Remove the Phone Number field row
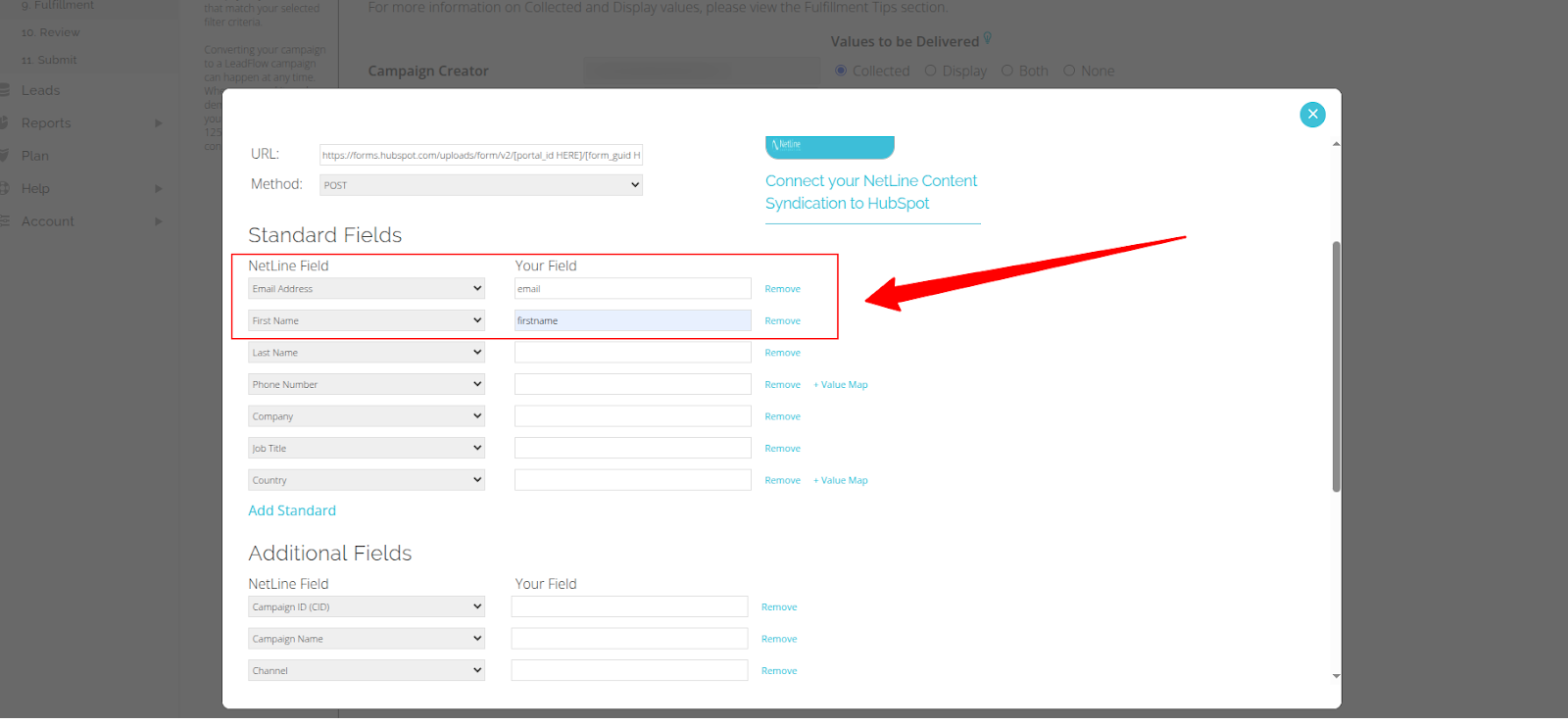This screenshot has height=725, width=1568. [x=782, y=385]
